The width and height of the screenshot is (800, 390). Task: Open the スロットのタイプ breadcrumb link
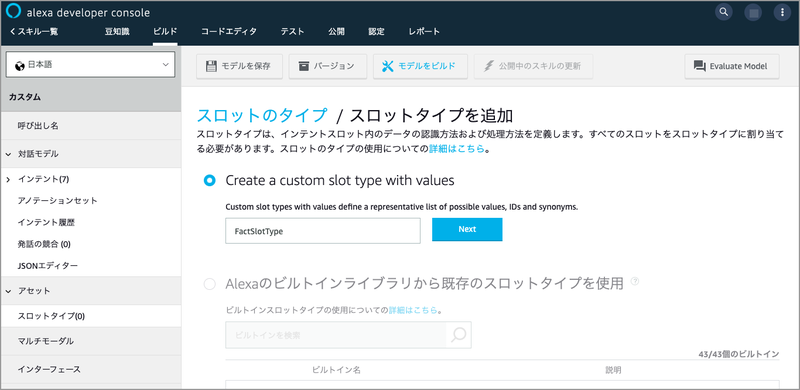262,115
